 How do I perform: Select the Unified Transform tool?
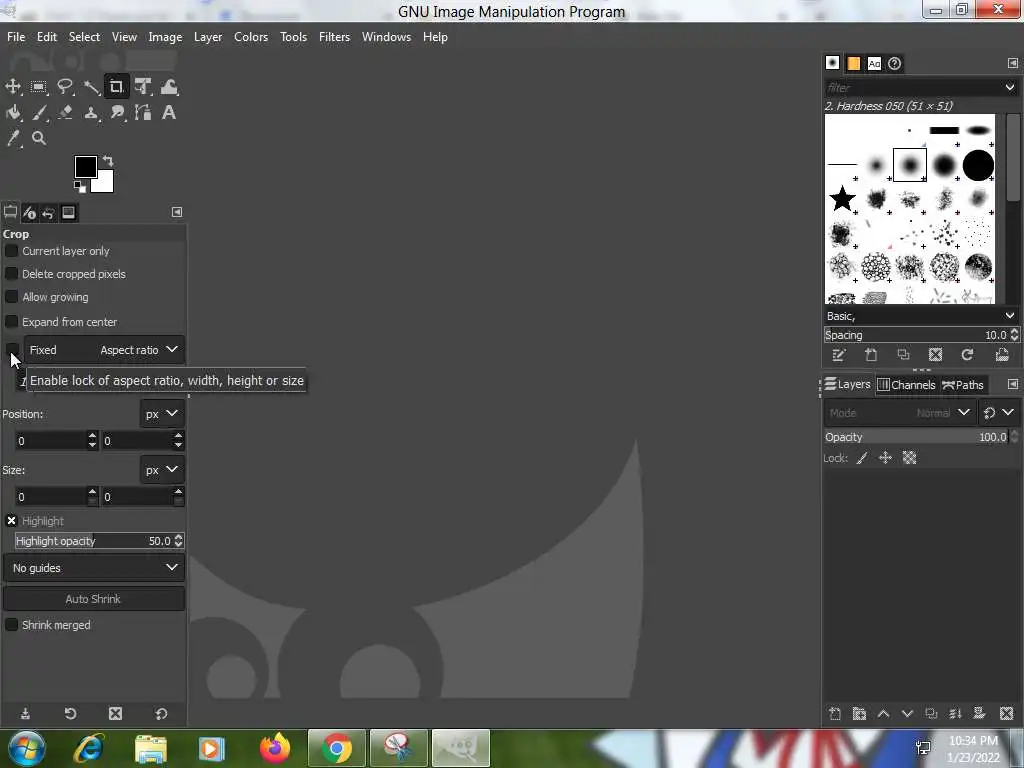pos(142,87)
